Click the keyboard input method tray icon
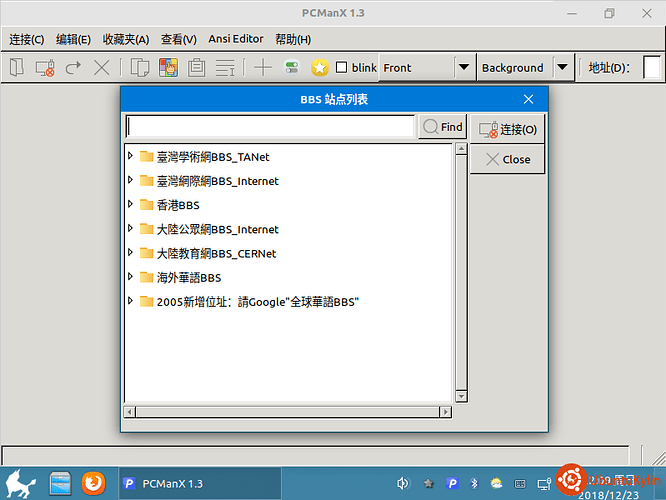This screenshot has width=666, height=500. click(520, 484)
